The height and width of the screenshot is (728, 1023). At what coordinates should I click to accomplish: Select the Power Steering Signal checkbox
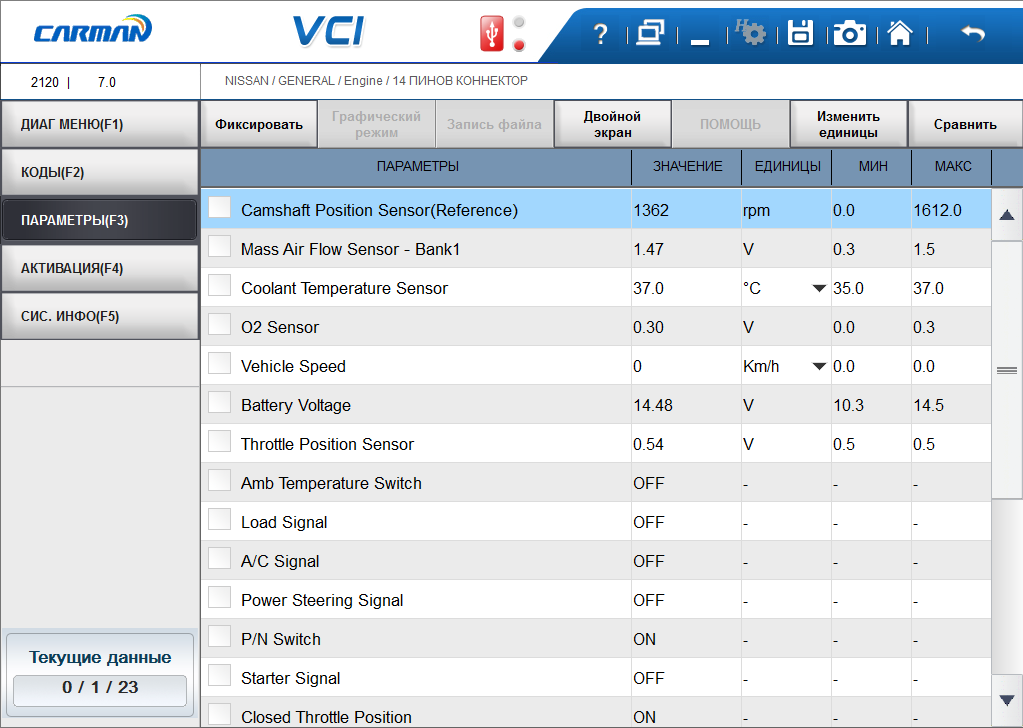219,598
